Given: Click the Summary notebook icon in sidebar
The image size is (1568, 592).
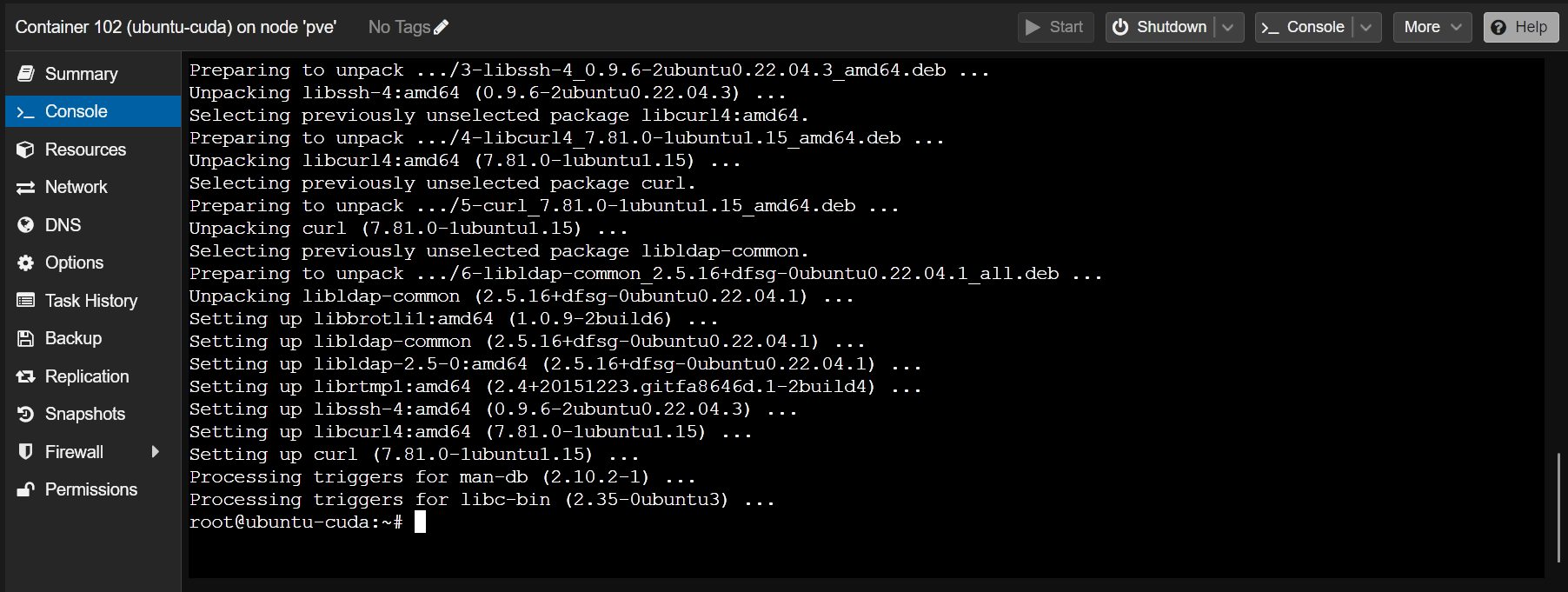Looking at the screenshot, I should click(x=26, y=74).
